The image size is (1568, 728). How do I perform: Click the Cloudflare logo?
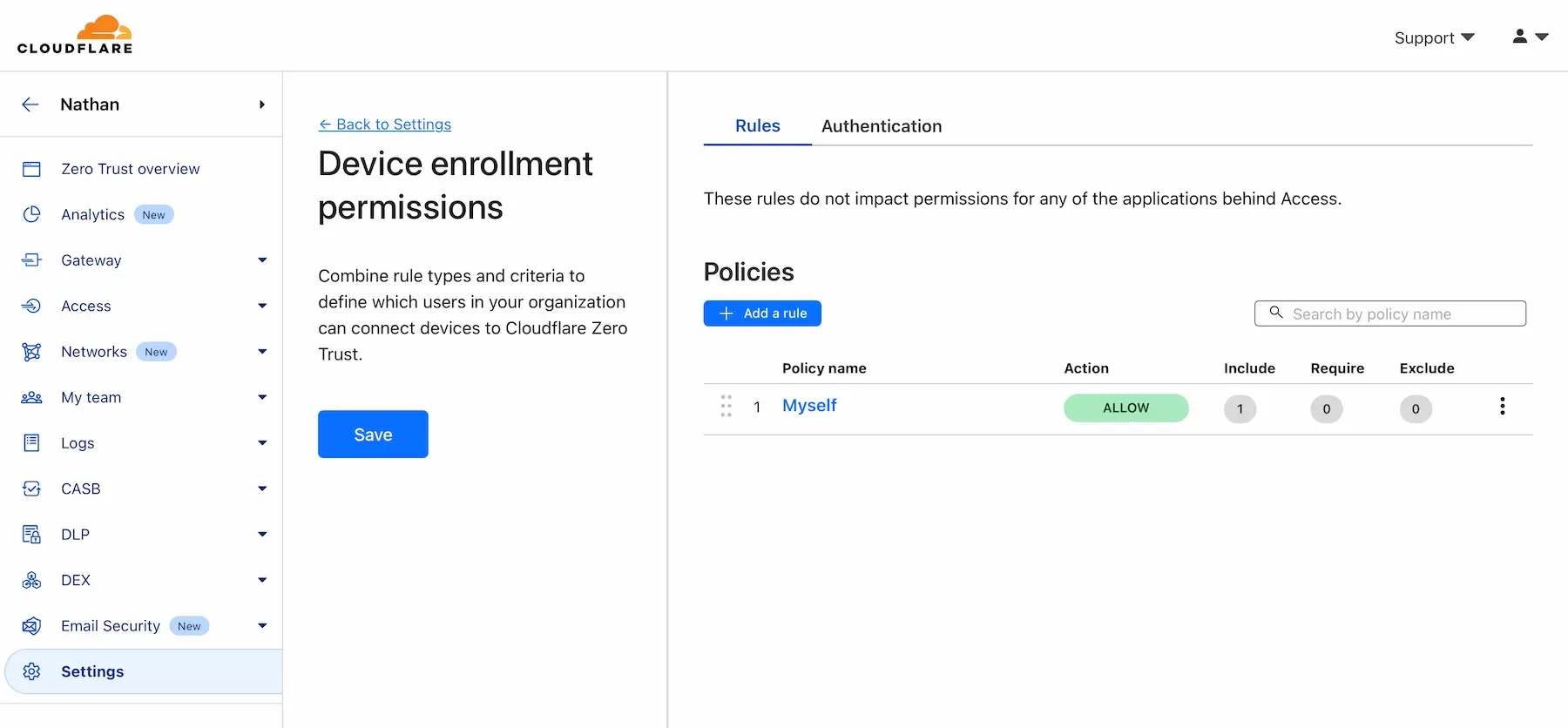point(75,35)
